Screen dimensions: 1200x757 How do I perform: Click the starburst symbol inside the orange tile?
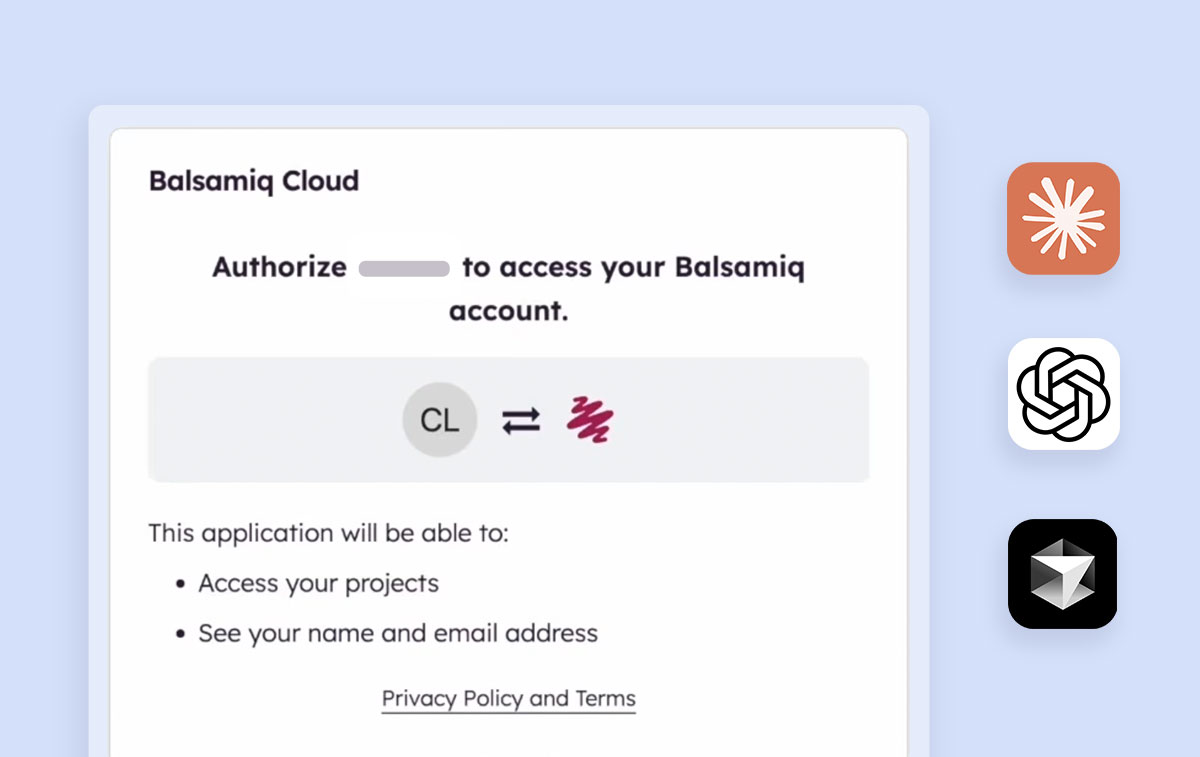[1063, 218]
